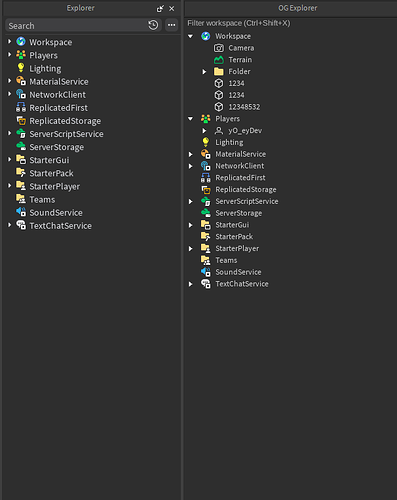This screenshot has width=397, height=500.
Task: Select Teams in OG Explorer
Action: [226, 260]
